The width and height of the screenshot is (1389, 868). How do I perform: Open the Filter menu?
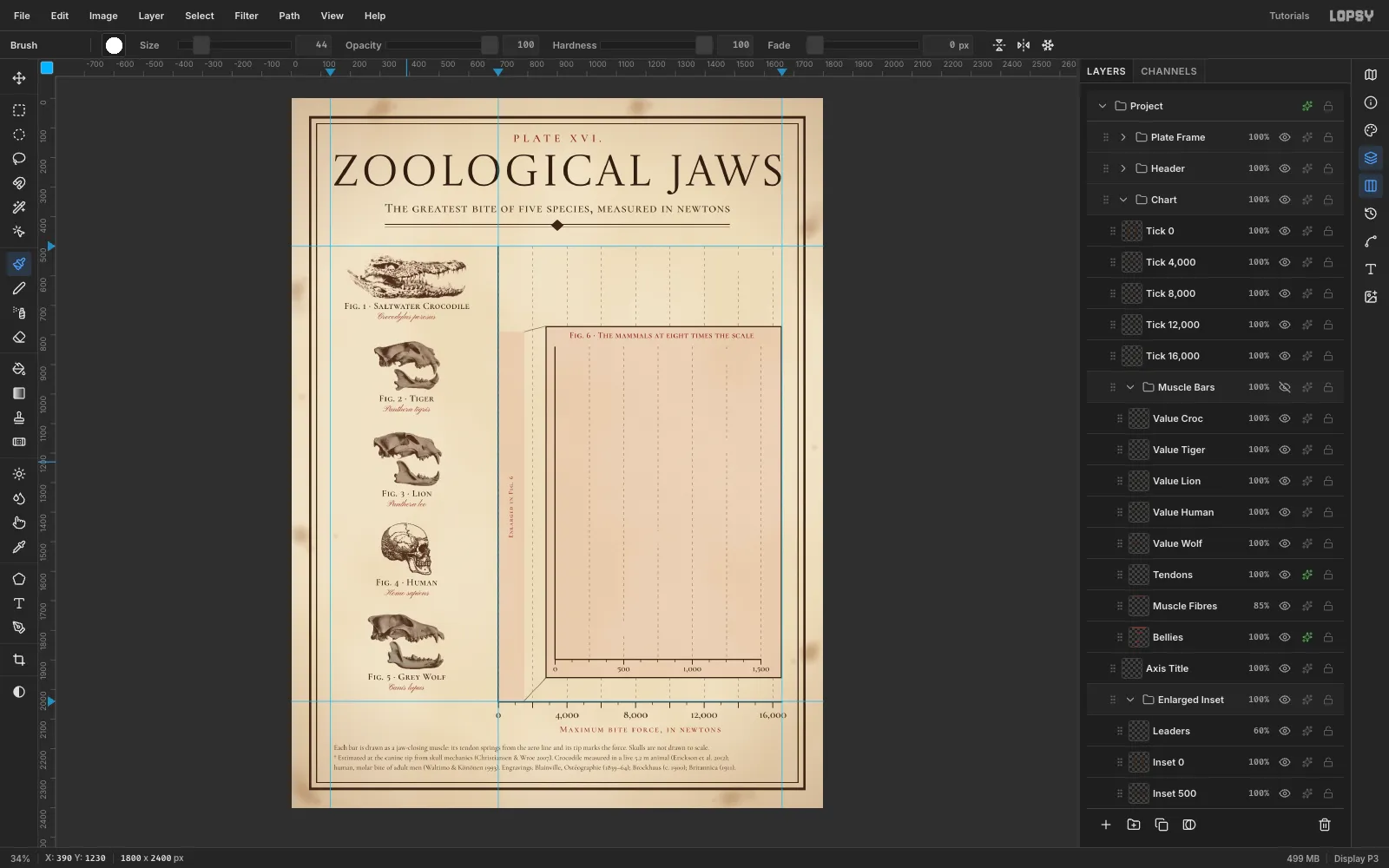pyautogui.click(x=247, y=16)
